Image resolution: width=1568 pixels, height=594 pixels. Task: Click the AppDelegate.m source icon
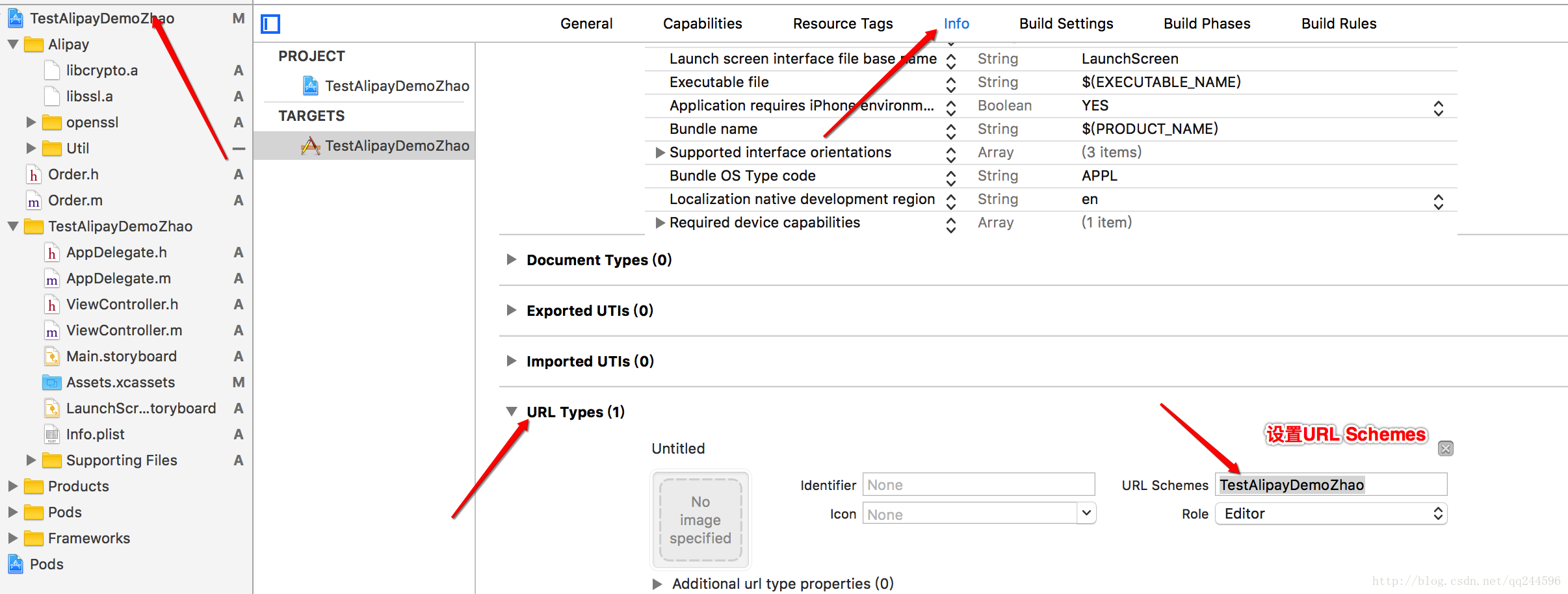(x=52, y=278)
